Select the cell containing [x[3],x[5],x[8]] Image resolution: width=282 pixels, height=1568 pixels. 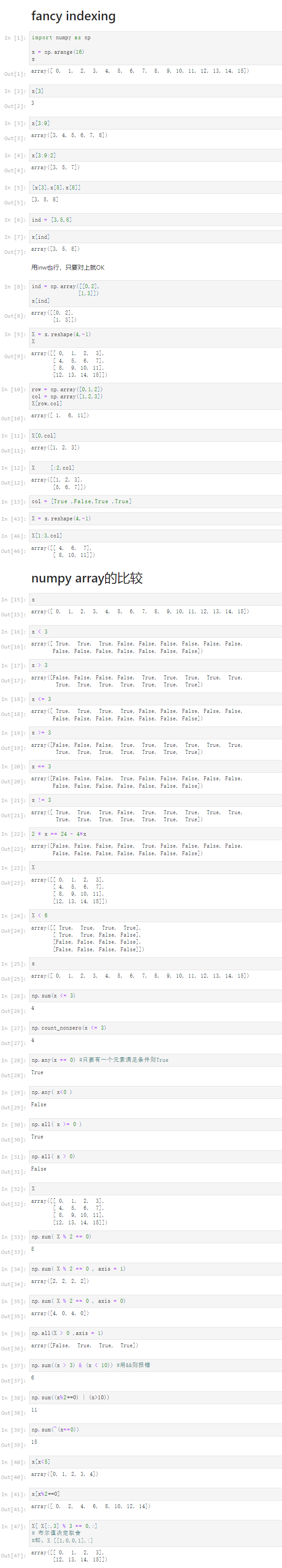(155, 188)
